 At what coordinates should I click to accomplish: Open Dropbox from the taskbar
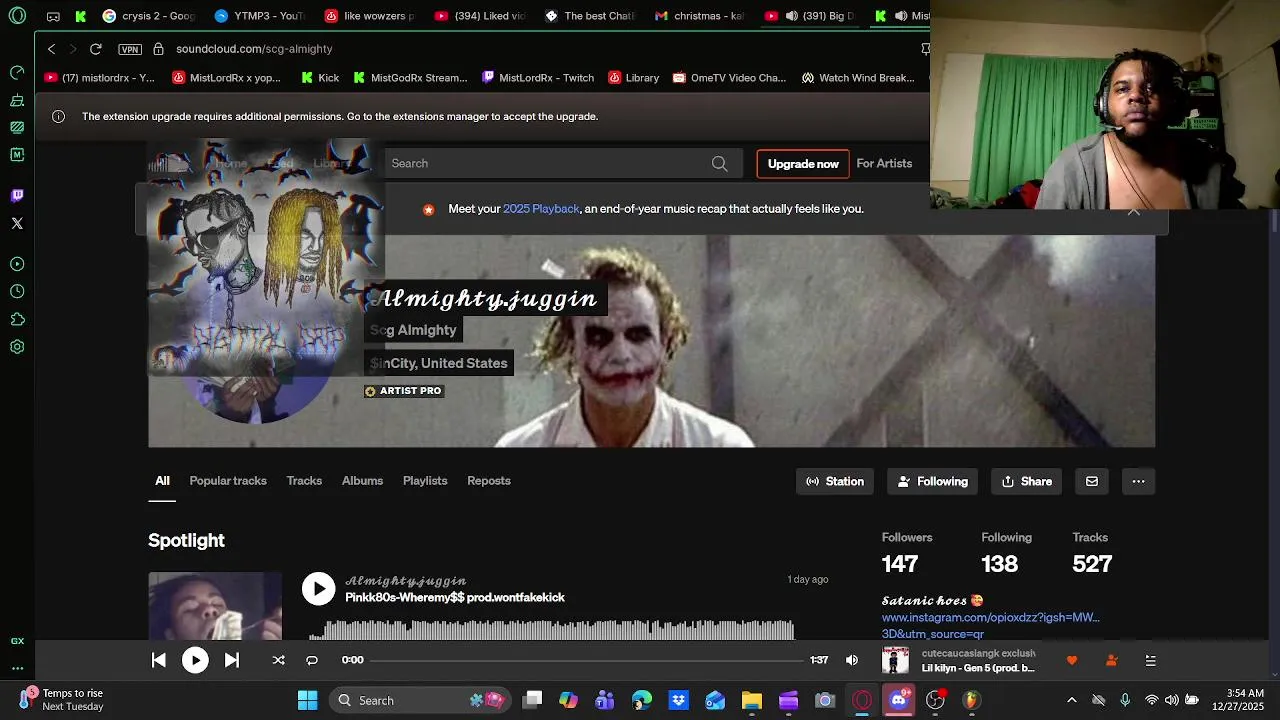(678, 700)
